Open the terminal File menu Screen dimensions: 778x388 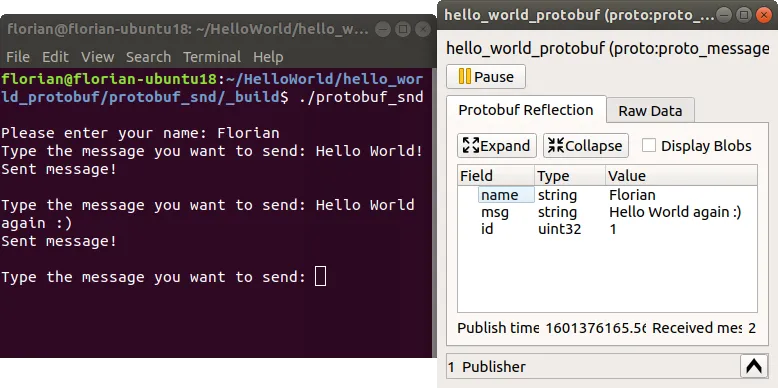click(x=18, y=57)
